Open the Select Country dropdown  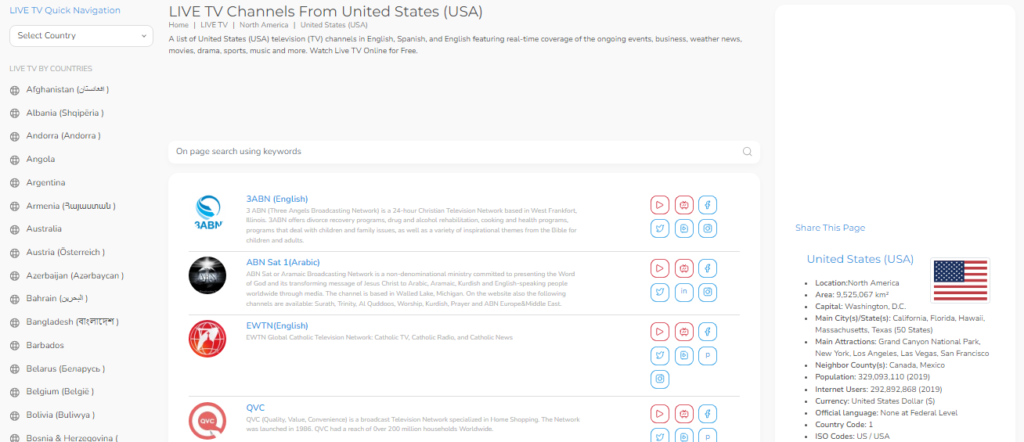82,36
